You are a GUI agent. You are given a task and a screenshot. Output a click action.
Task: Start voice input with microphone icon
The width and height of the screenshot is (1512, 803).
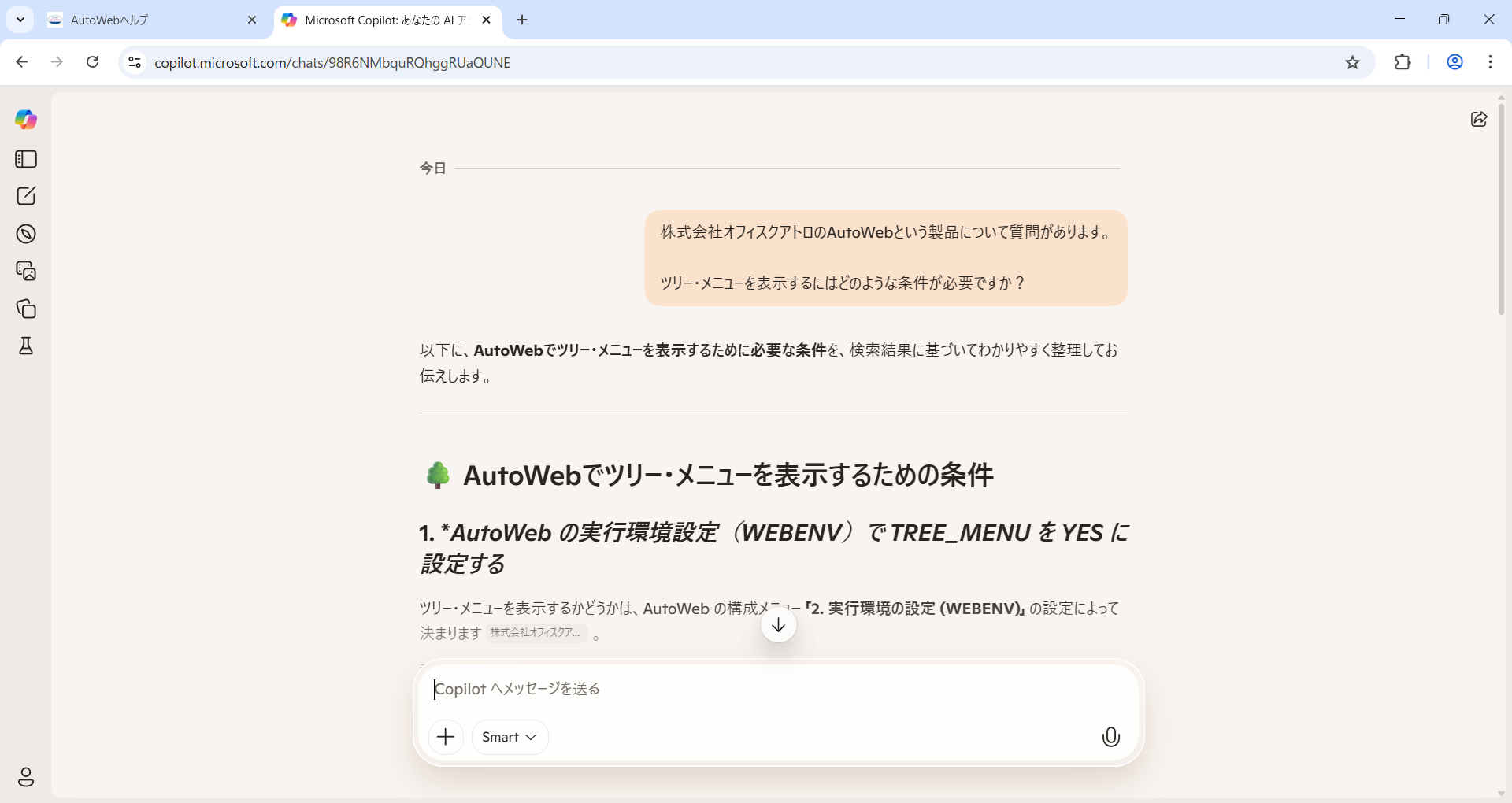pos(1110,737)
